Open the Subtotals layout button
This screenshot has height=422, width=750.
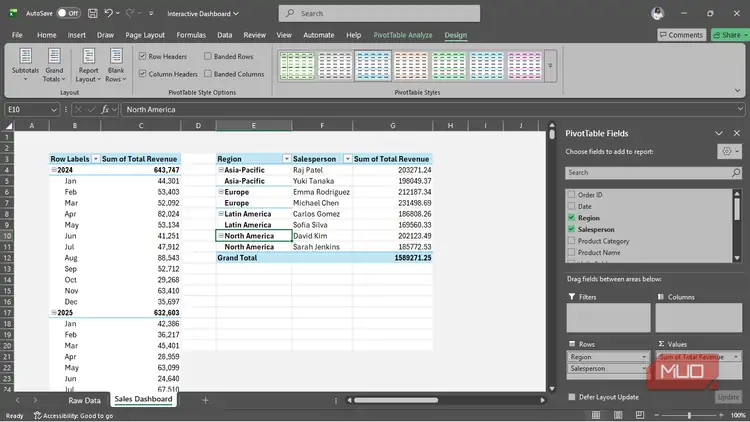[25, 65]
